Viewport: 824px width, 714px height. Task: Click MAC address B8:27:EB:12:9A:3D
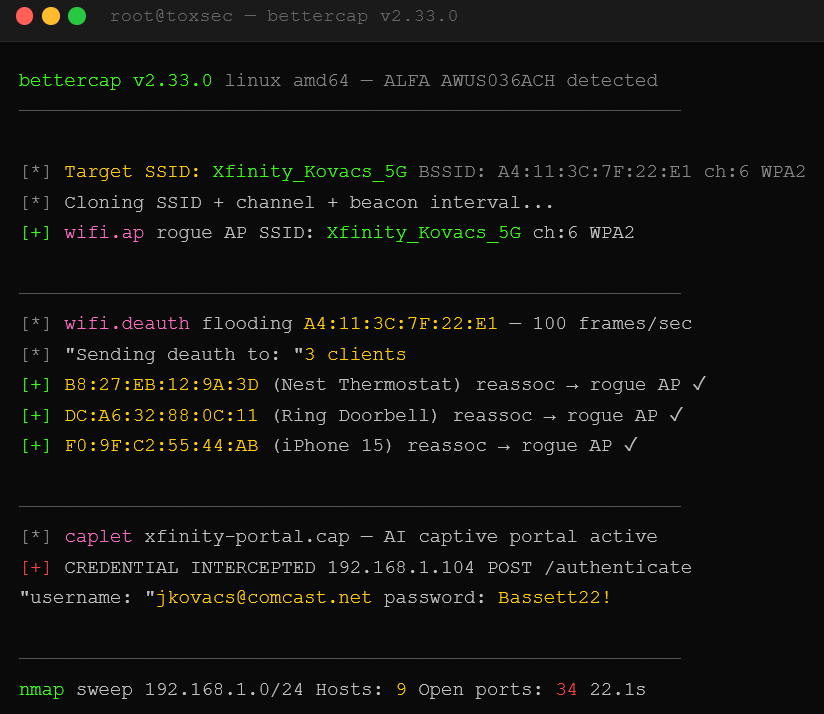[x=161, y=385]
